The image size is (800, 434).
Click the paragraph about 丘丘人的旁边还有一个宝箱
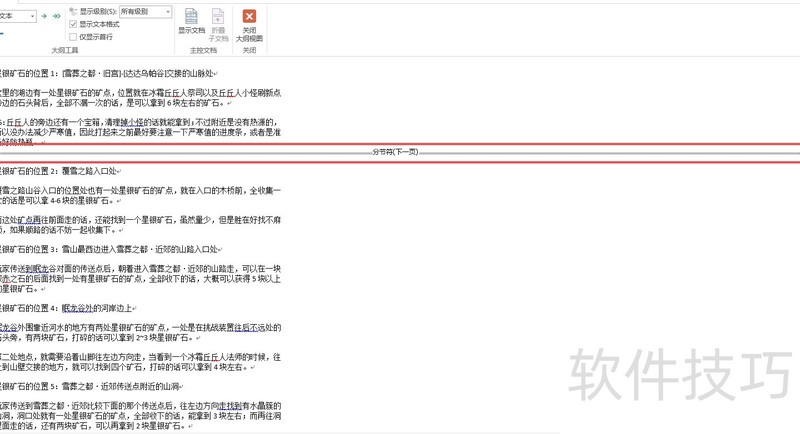[x=140, y=132]
